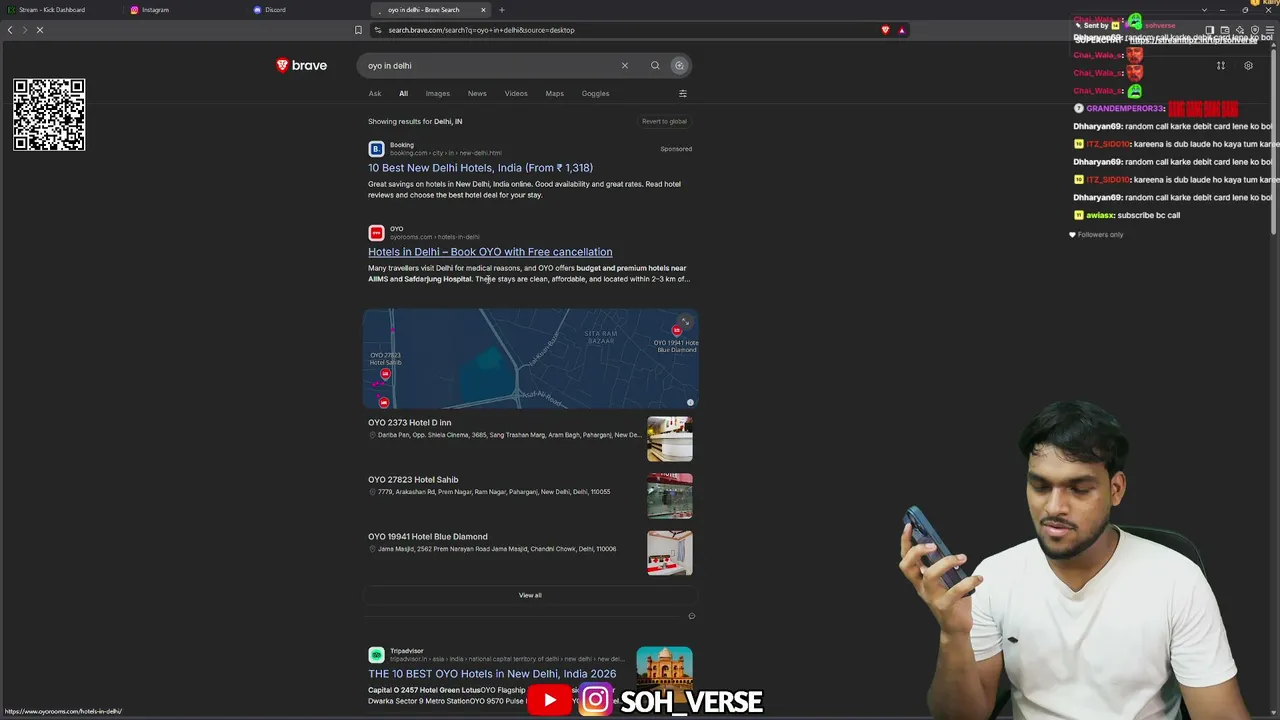
Task: Select OYO 19941 Blue Diamond map pin
Action: (x=677, y=330)
